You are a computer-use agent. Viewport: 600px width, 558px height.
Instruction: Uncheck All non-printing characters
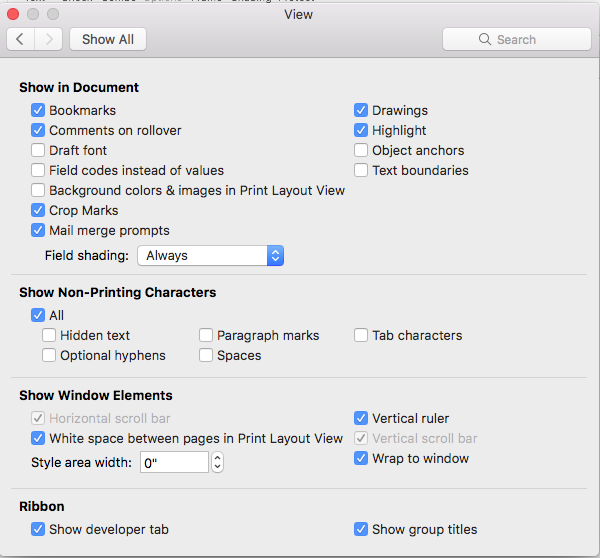[38, 316]
